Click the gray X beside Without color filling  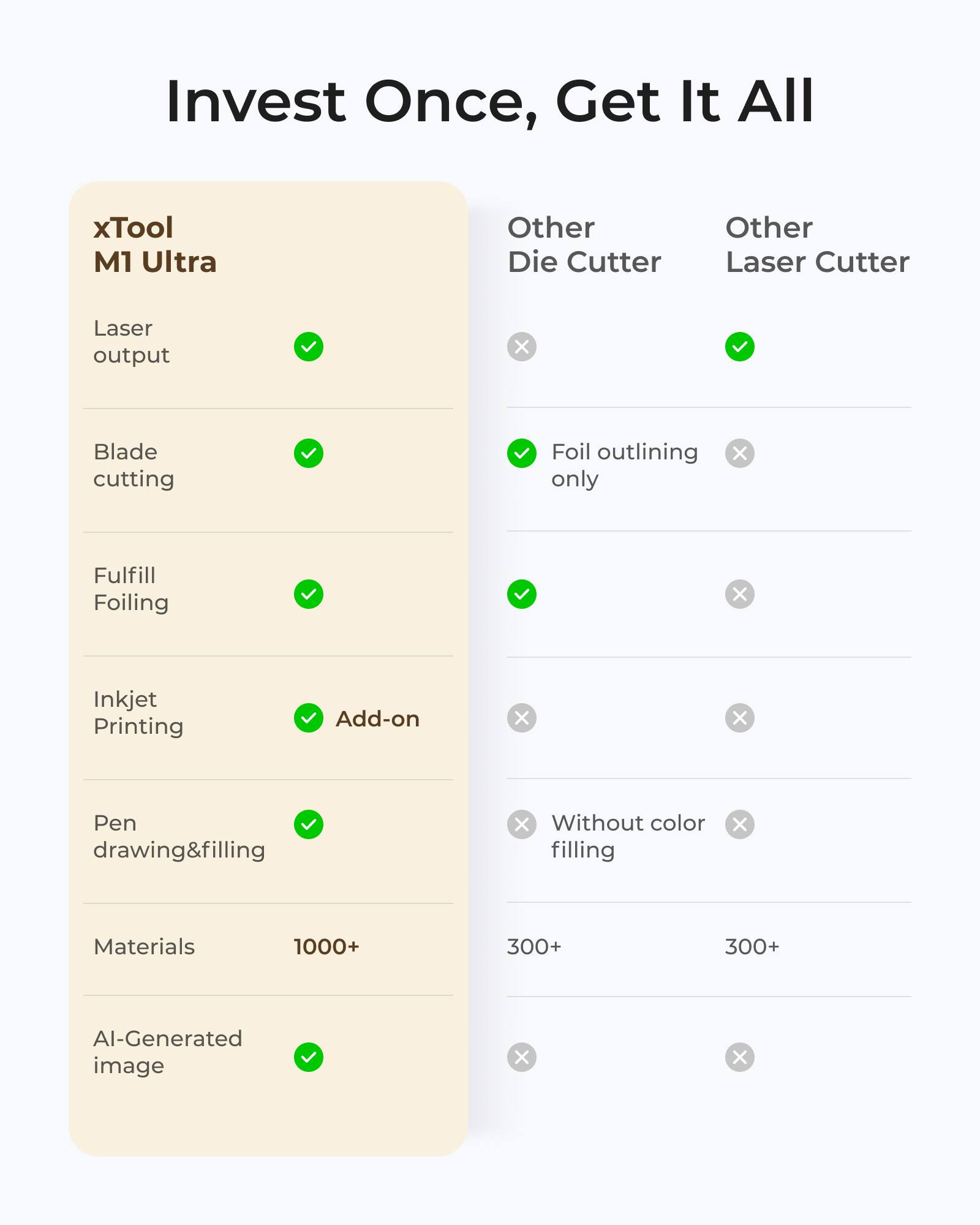point(522,824)
